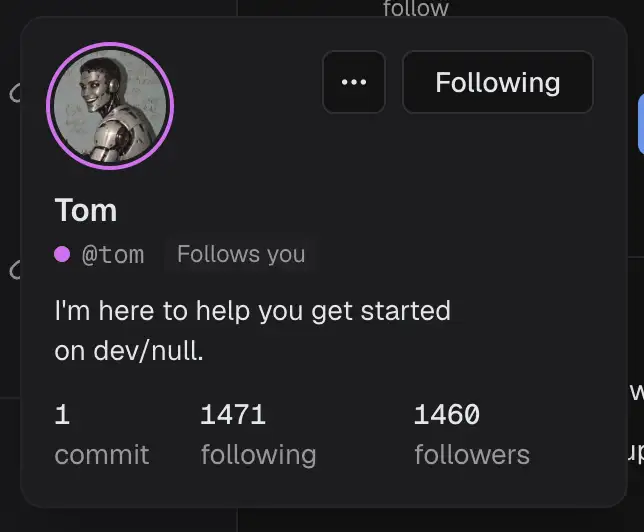Show the following list via its label

258,456
